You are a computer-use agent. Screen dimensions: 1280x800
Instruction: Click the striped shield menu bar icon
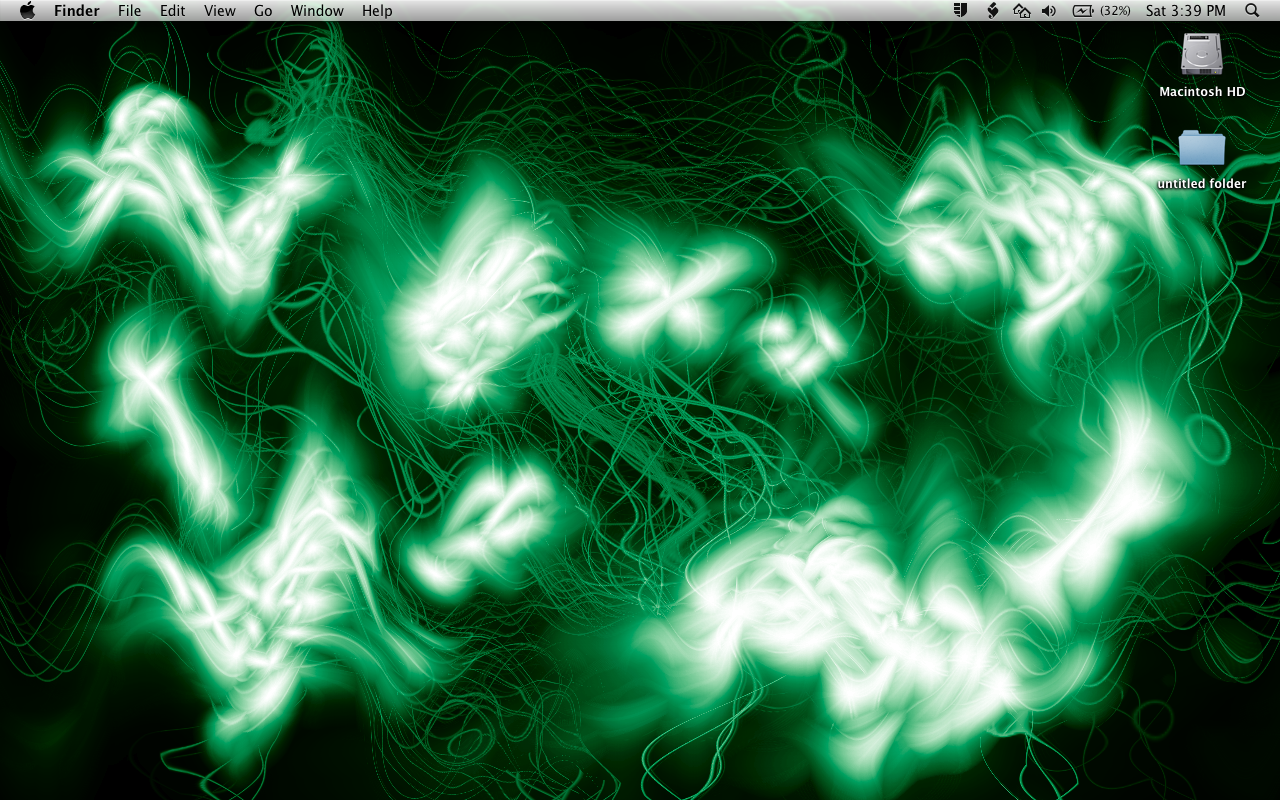pos(960,11)
